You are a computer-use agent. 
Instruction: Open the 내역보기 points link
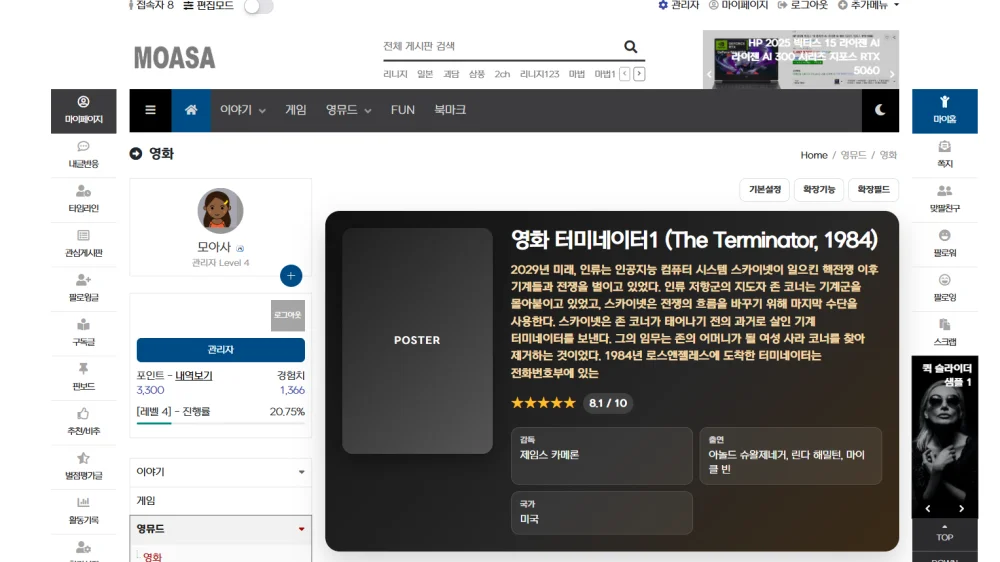pos(194,376)
